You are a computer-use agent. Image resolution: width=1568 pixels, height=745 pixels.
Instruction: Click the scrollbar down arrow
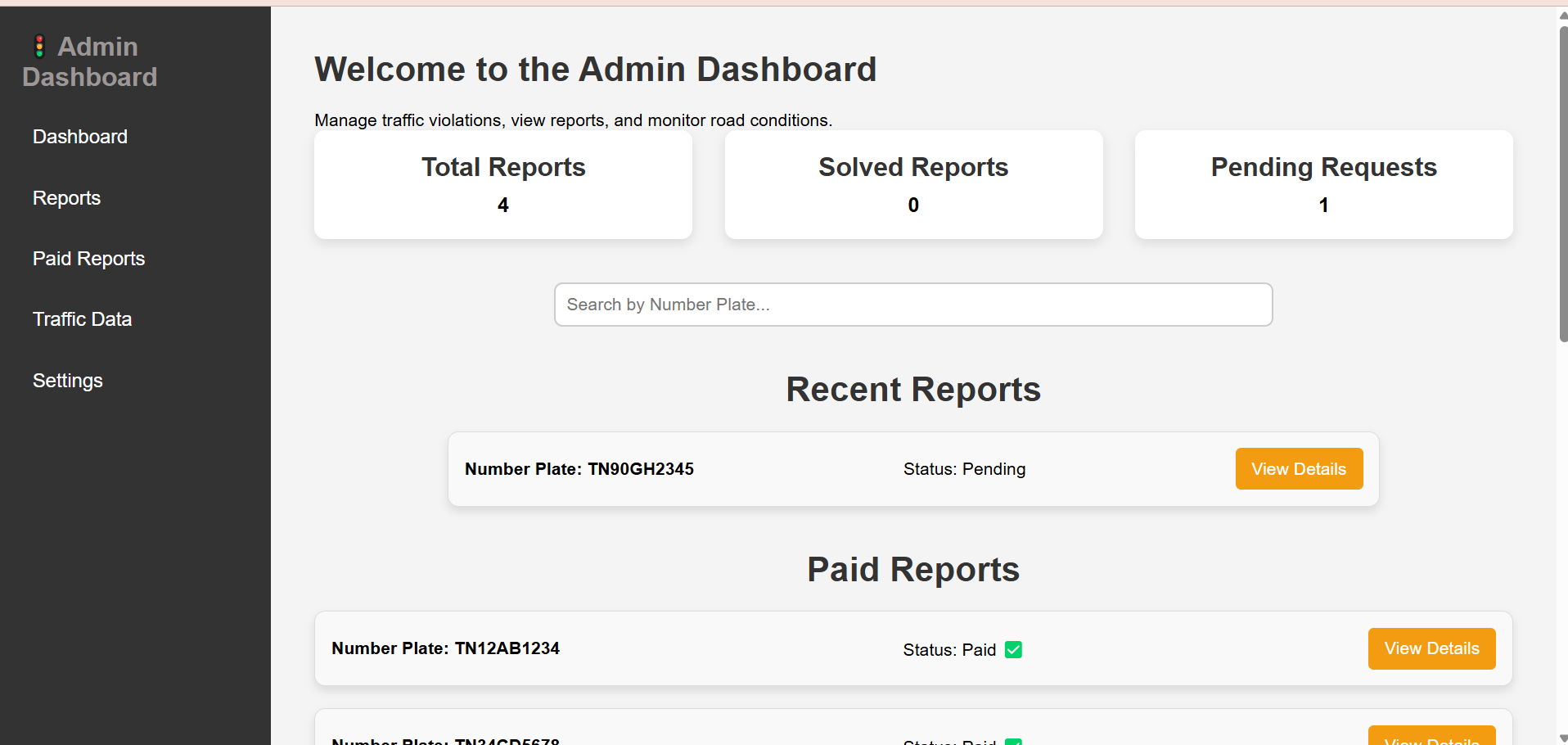(x=1563, y=738)
